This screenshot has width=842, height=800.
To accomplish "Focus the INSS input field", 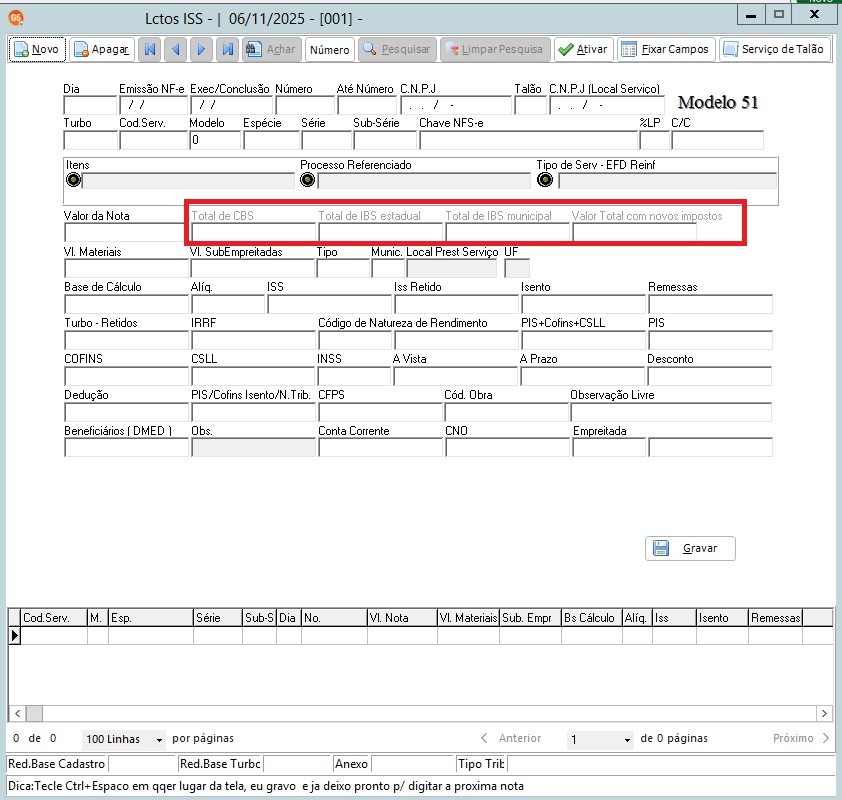I will pos(354,376).
